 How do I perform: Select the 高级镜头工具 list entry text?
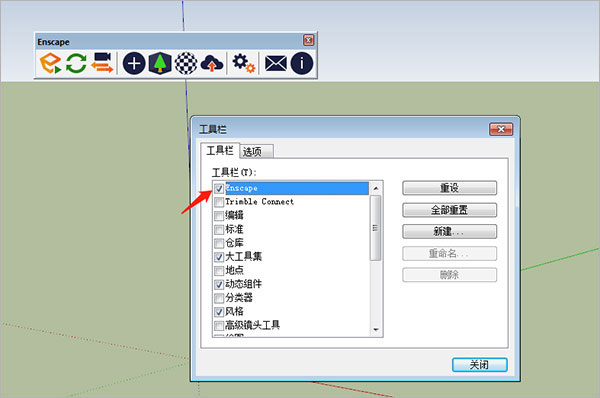coord(253,325)
